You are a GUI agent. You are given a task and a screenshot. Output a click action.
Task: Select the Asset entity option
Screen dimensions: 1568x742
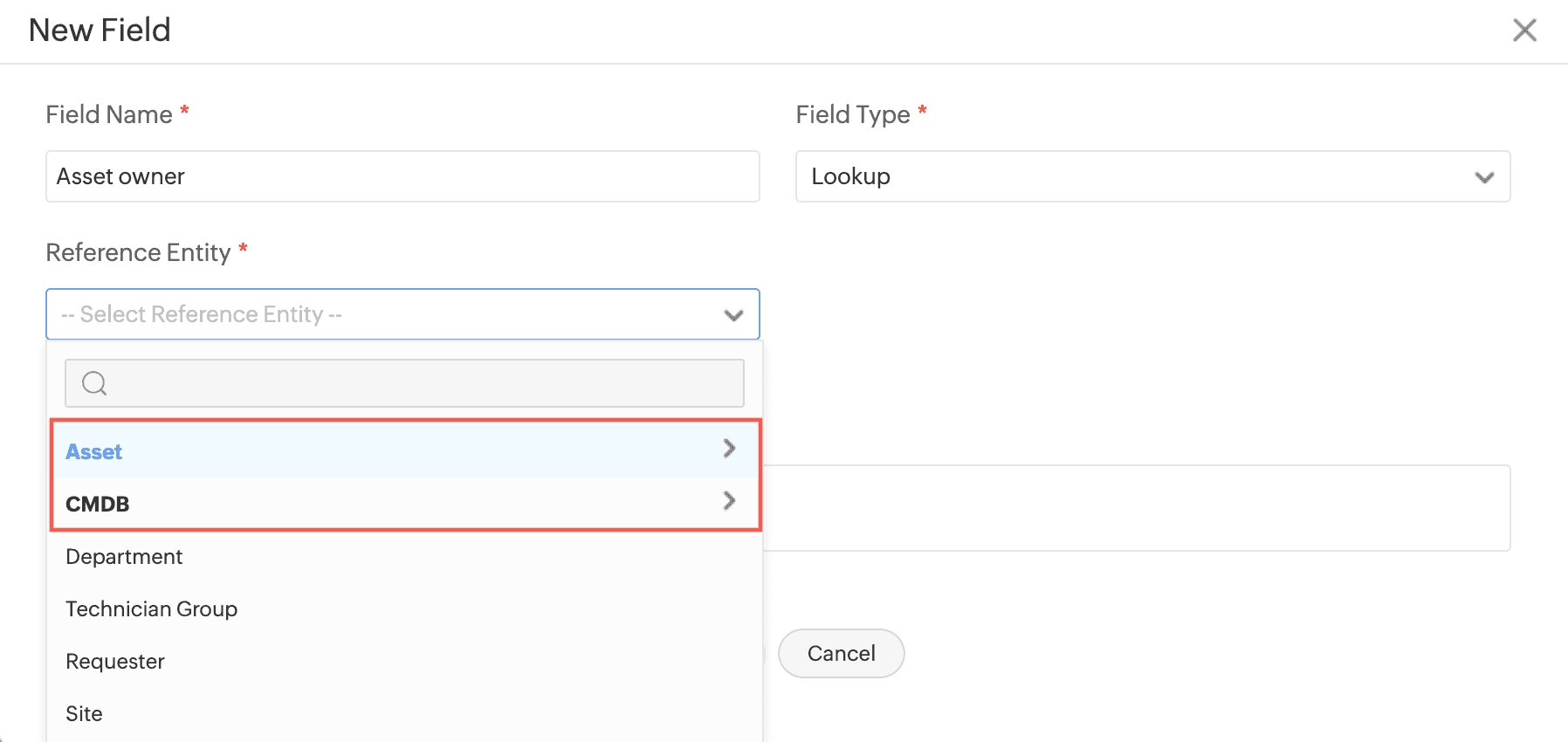94,452
